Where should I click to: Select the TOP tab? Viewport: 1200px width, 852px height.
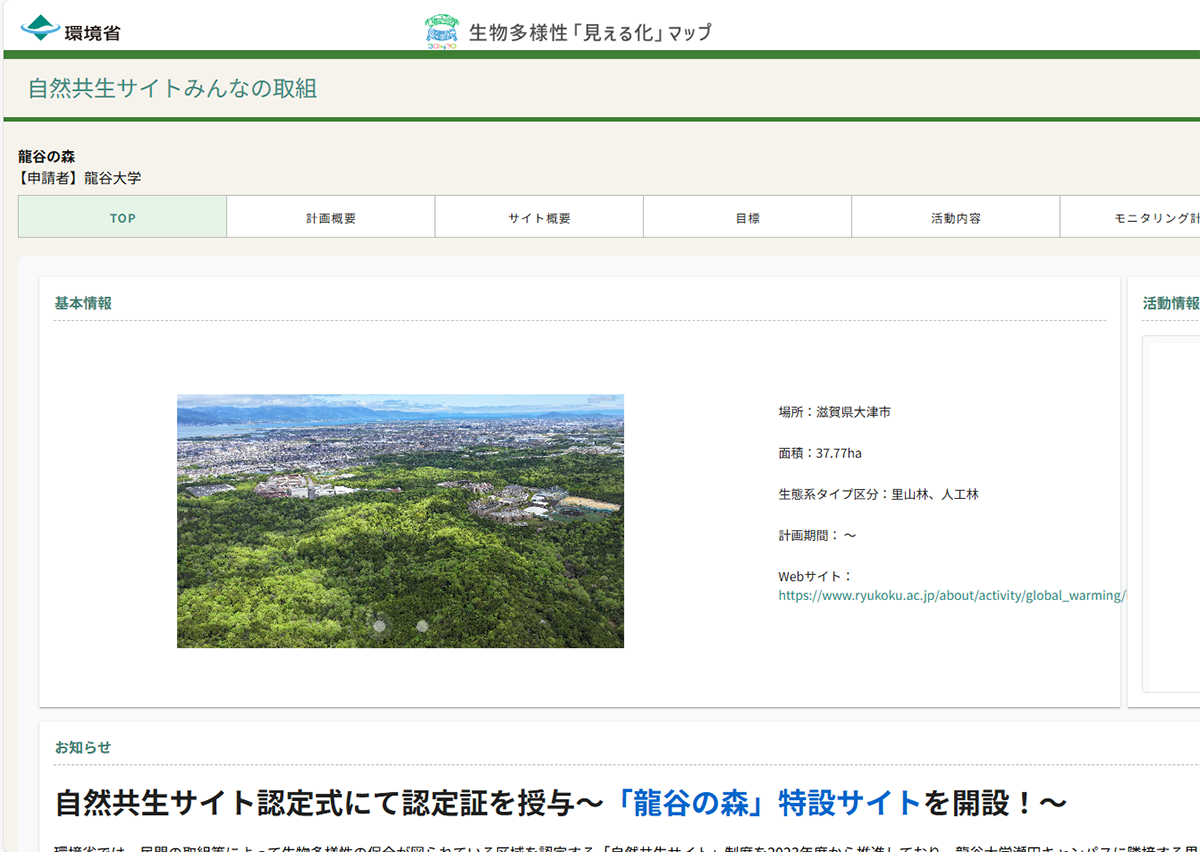[x=122, y=216]
